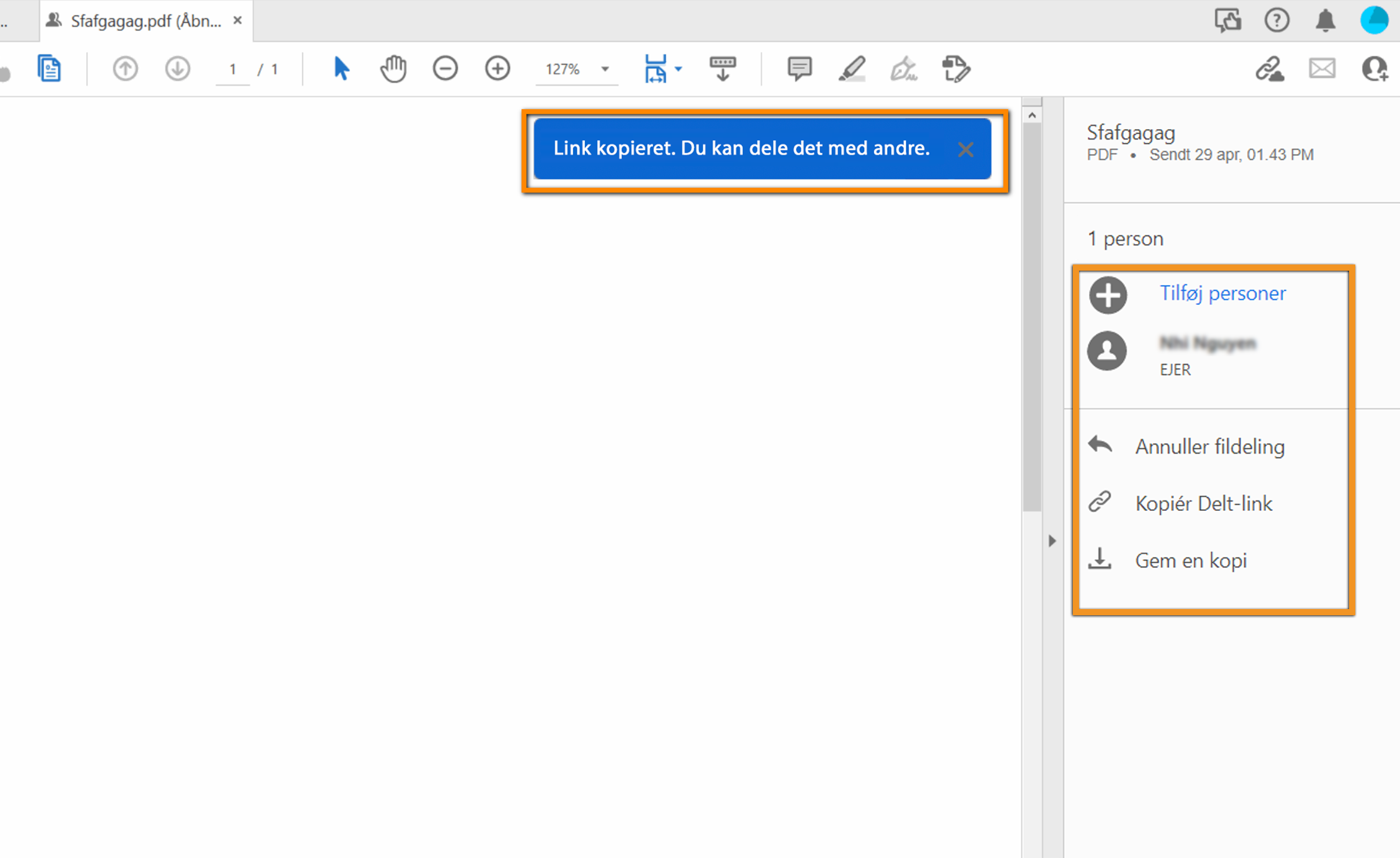Open the help question mark icon
The width and height of the screenshot is (1400, 858).
click(1276, 20)
